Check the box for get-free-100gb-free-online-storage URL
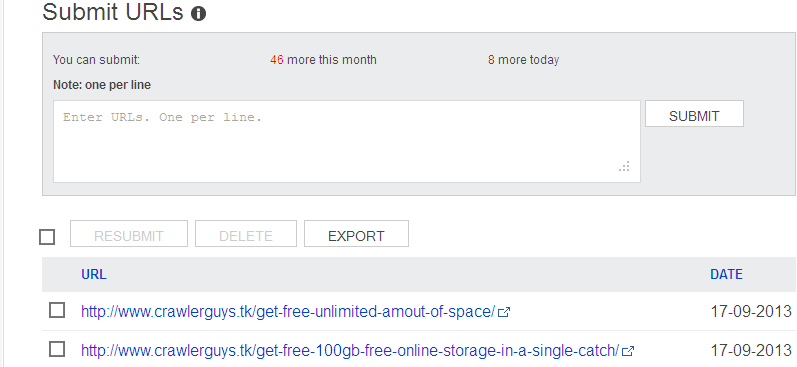 click(x=57, y=349)
